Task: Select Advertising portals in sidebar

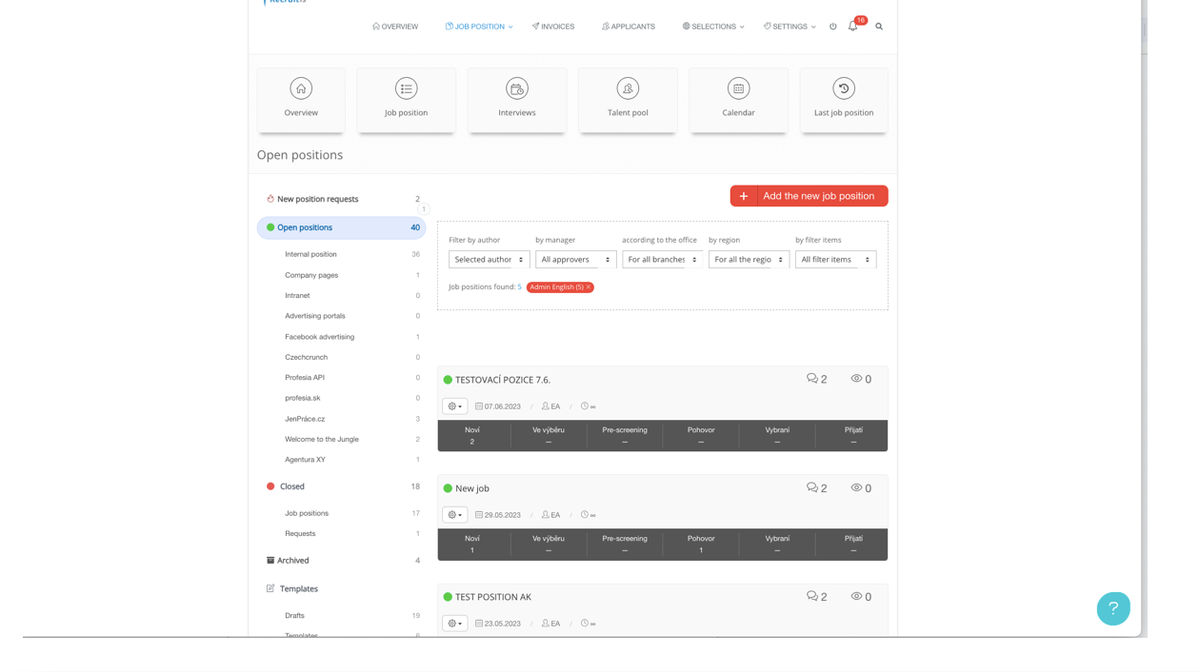Action: (x=315, y=316)
